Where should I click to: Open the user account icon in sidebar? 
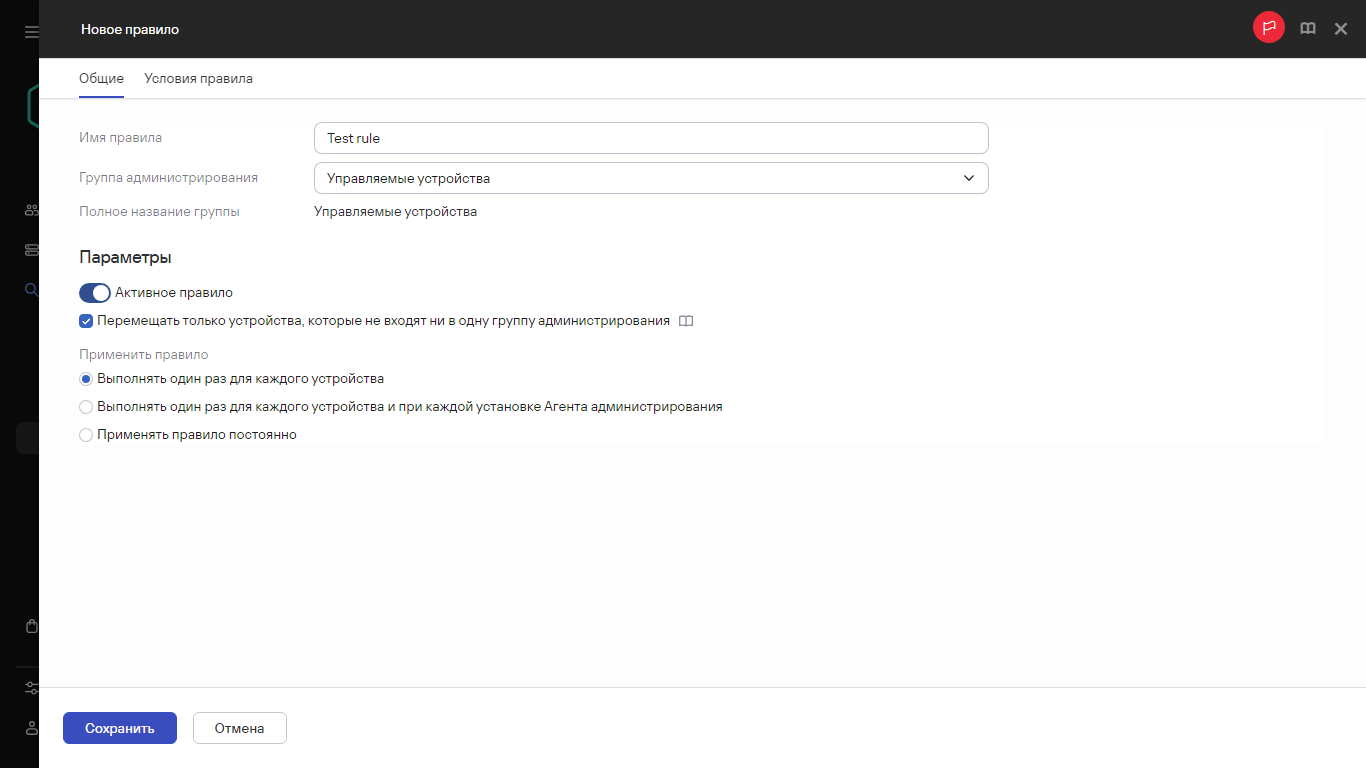(x=31, y=728)
